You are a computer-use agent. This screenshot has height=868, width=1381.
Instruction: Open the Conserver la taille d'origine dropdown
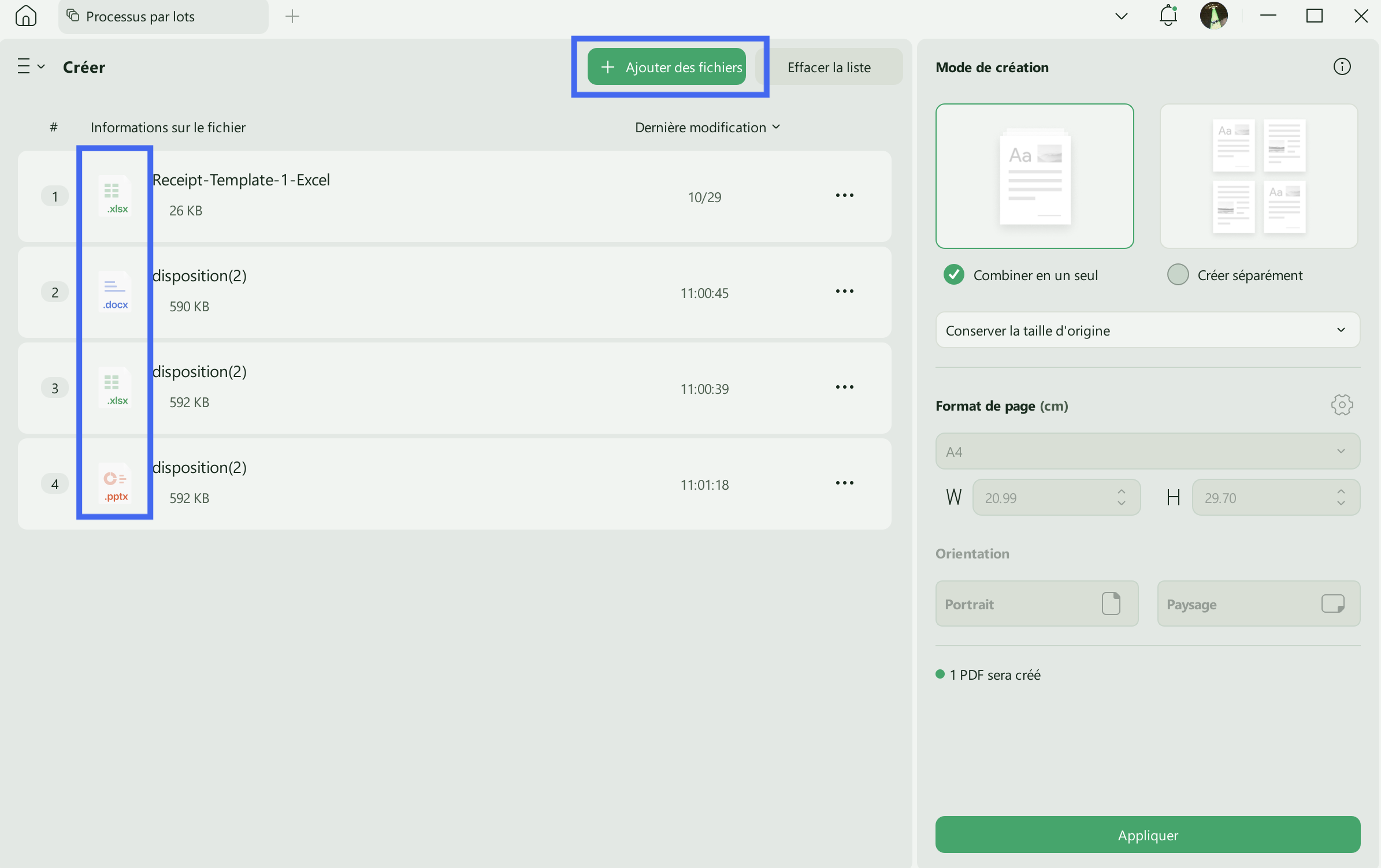[x=1147, y=330]
